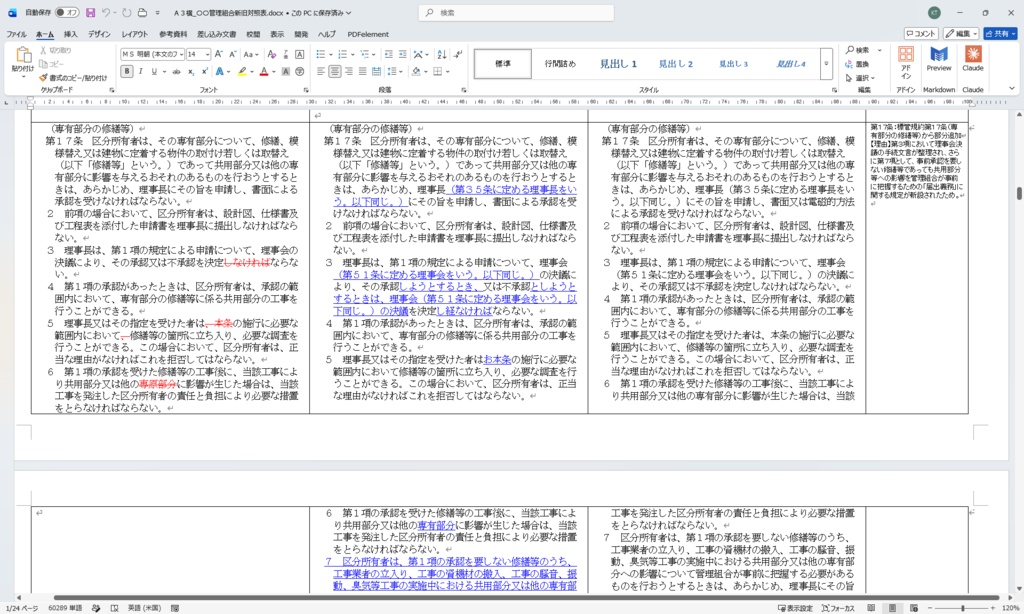Image resolution: width=1024 pixels, height=614 pixels.
Task: Justify text alignment
Action: pyautogui.click(x=362, y=72)
